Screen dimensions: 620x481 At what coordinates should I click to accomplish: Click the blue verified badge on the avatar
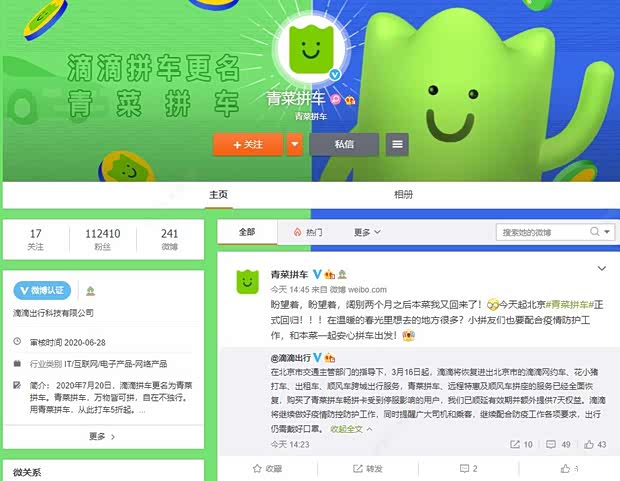tap(335, 74)
